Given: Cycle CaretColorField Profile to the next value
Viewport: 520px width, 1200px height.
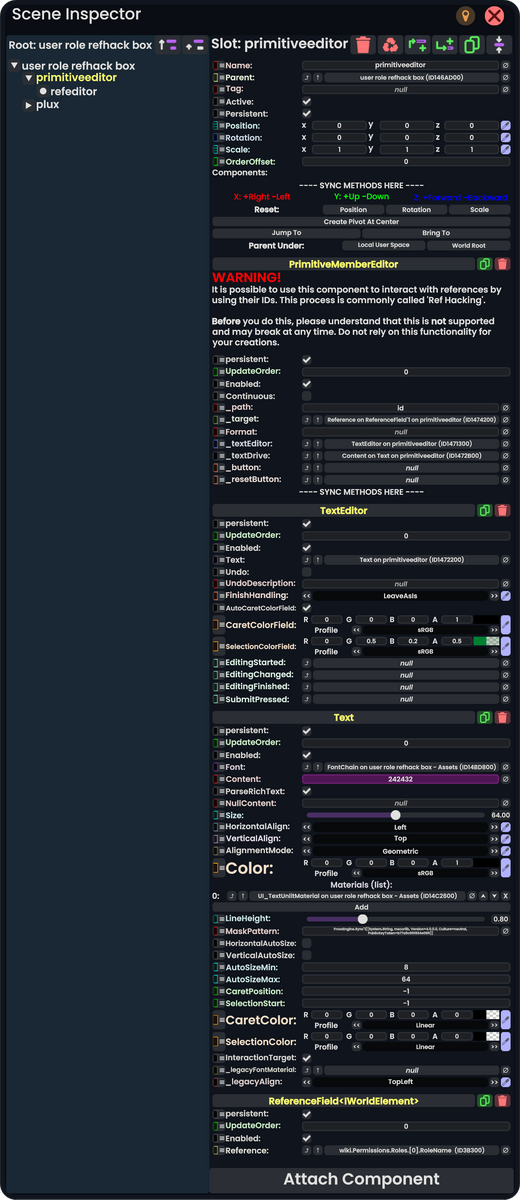Looking at the screenshot, I should click(494, 631).
